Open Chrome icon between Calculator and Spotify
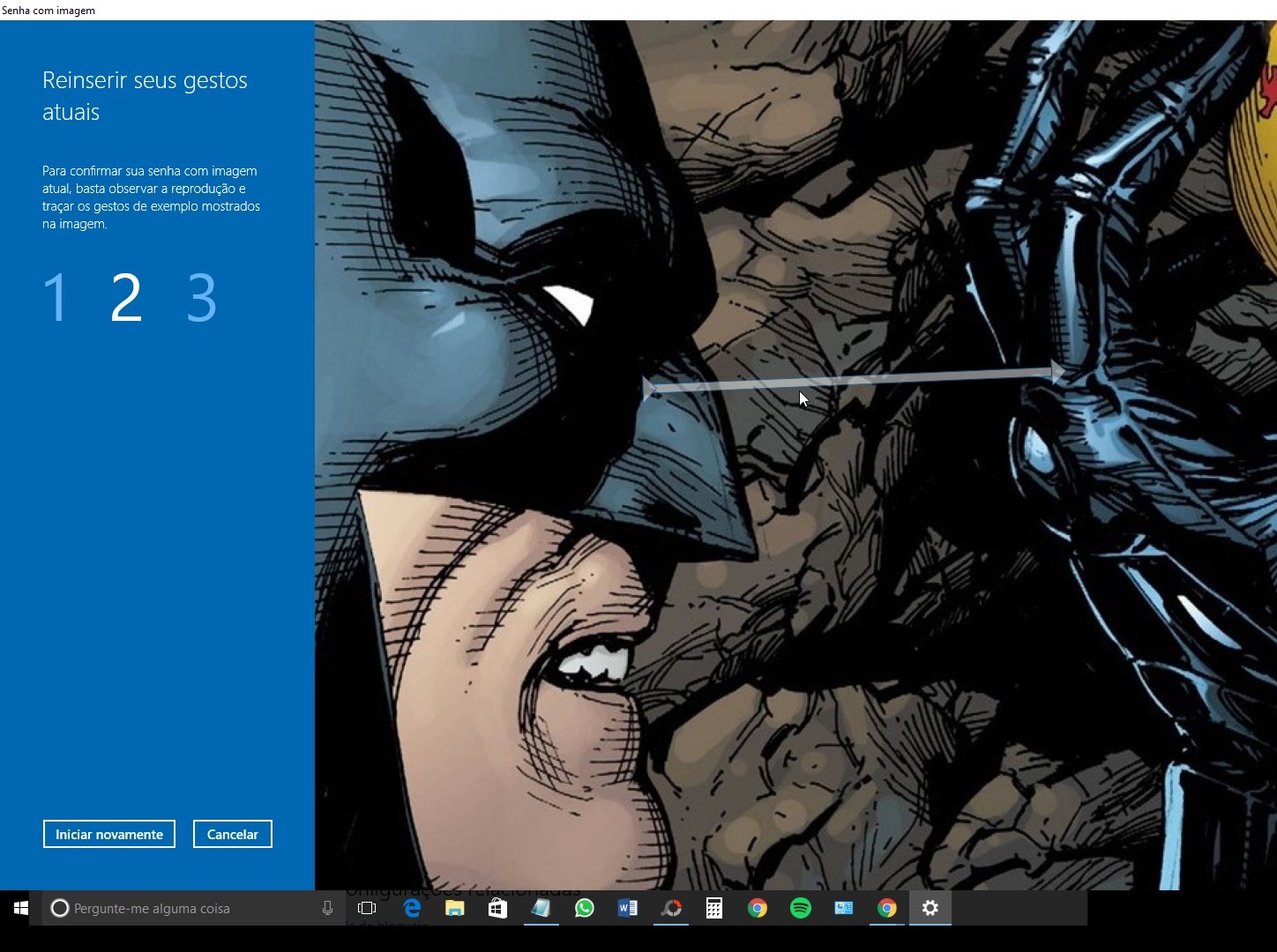1277x952 pixels. point(758,908)
